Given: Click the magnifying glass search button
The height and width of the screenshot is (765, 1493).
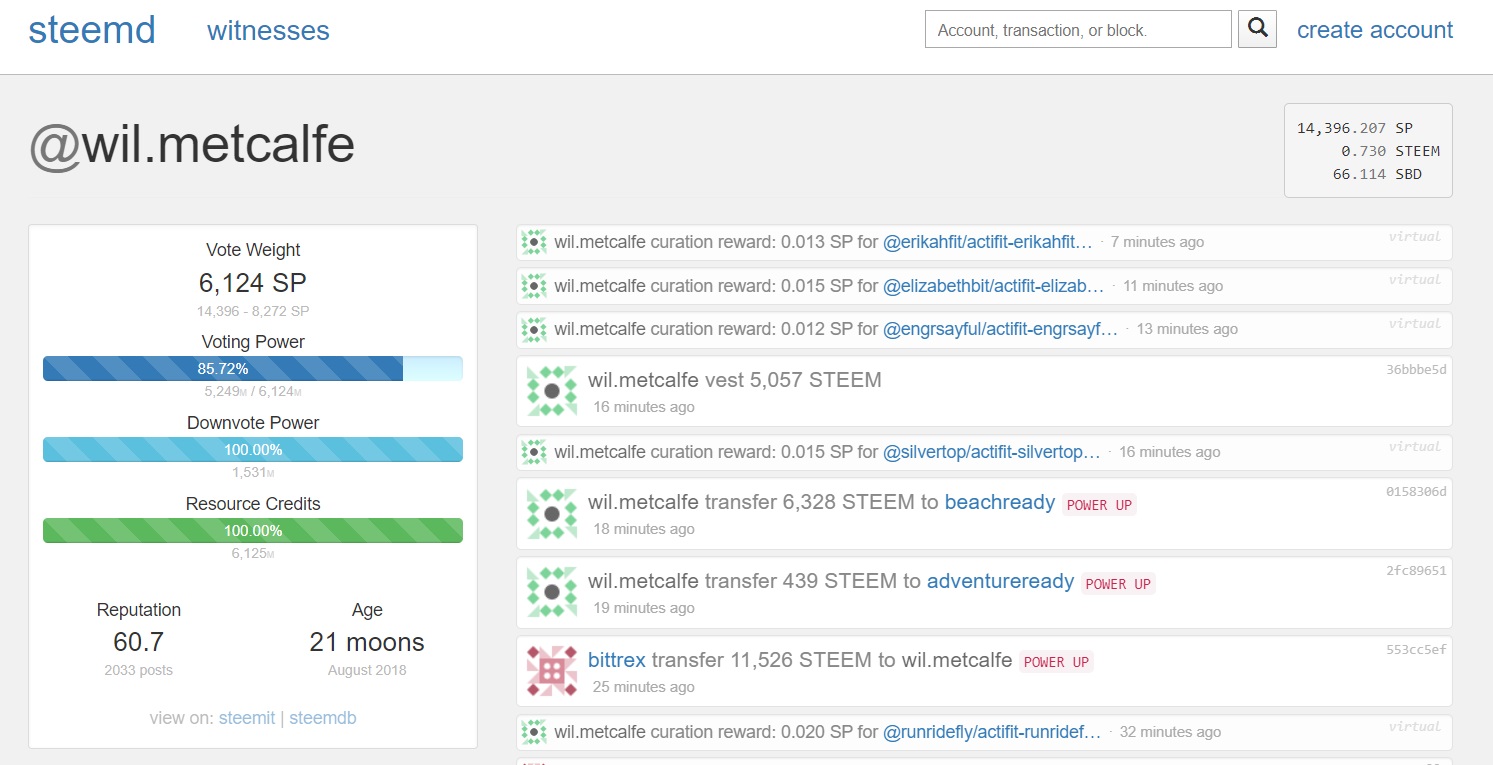Looking at the screenshot, I should [x=1257, y=29].
